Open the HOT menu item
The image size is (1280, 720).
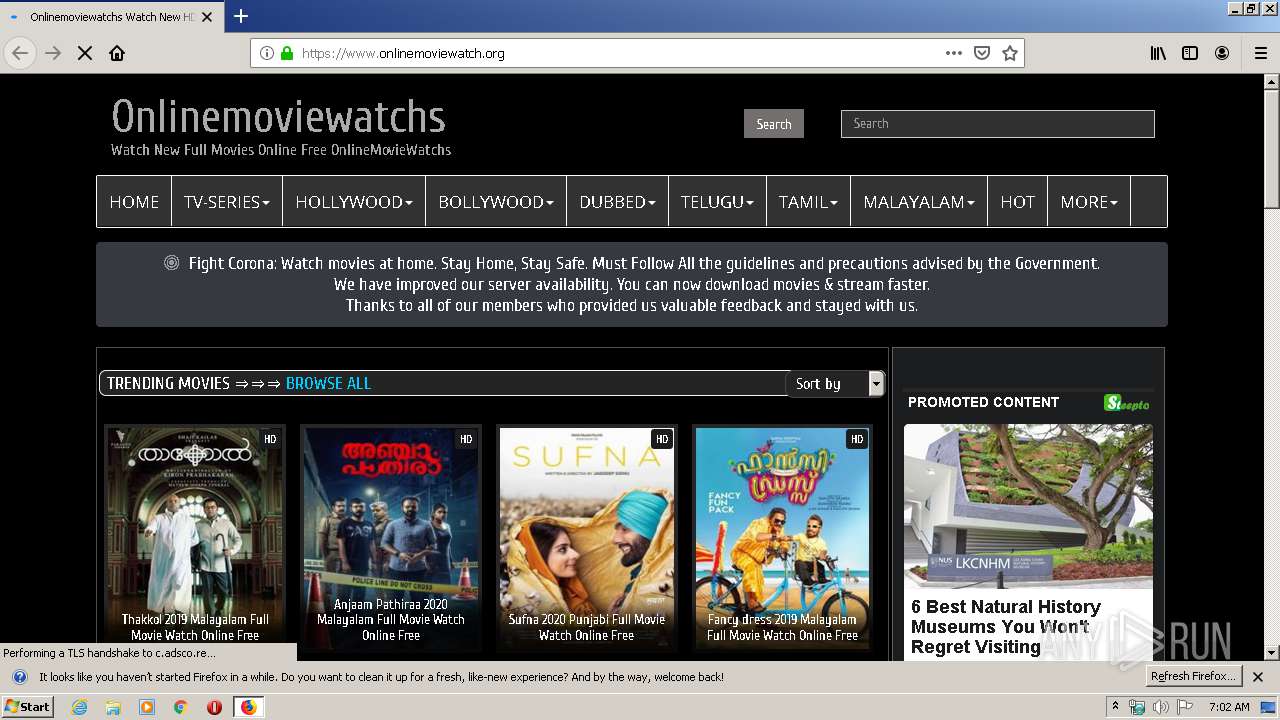1018,202
